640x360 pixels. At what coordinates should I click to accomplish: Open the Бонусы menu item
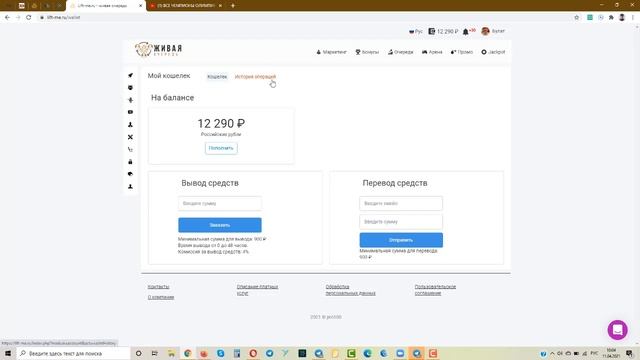pyautogui.click(x=367, y=52)
